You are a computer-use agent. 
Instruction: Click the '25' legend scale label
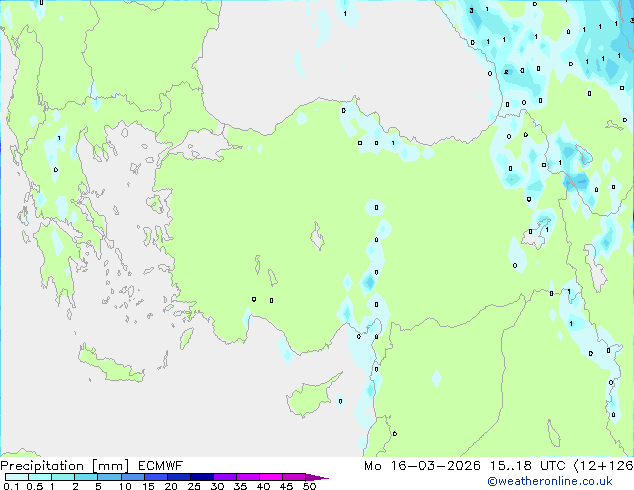coord(194,486)
